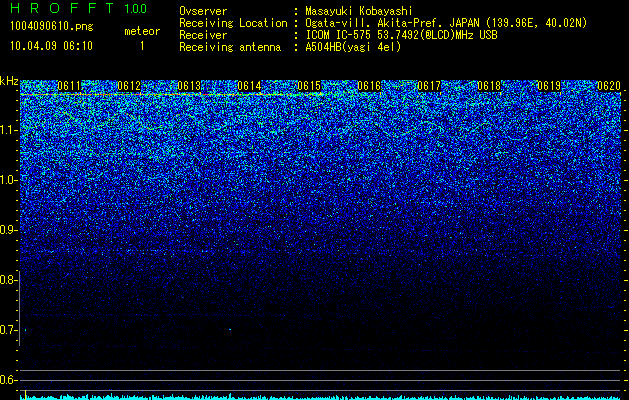Image resolution: width=629 pixels, height=400 pixels.
Task: Click the 0614 time marker
Action: (249, 86)
